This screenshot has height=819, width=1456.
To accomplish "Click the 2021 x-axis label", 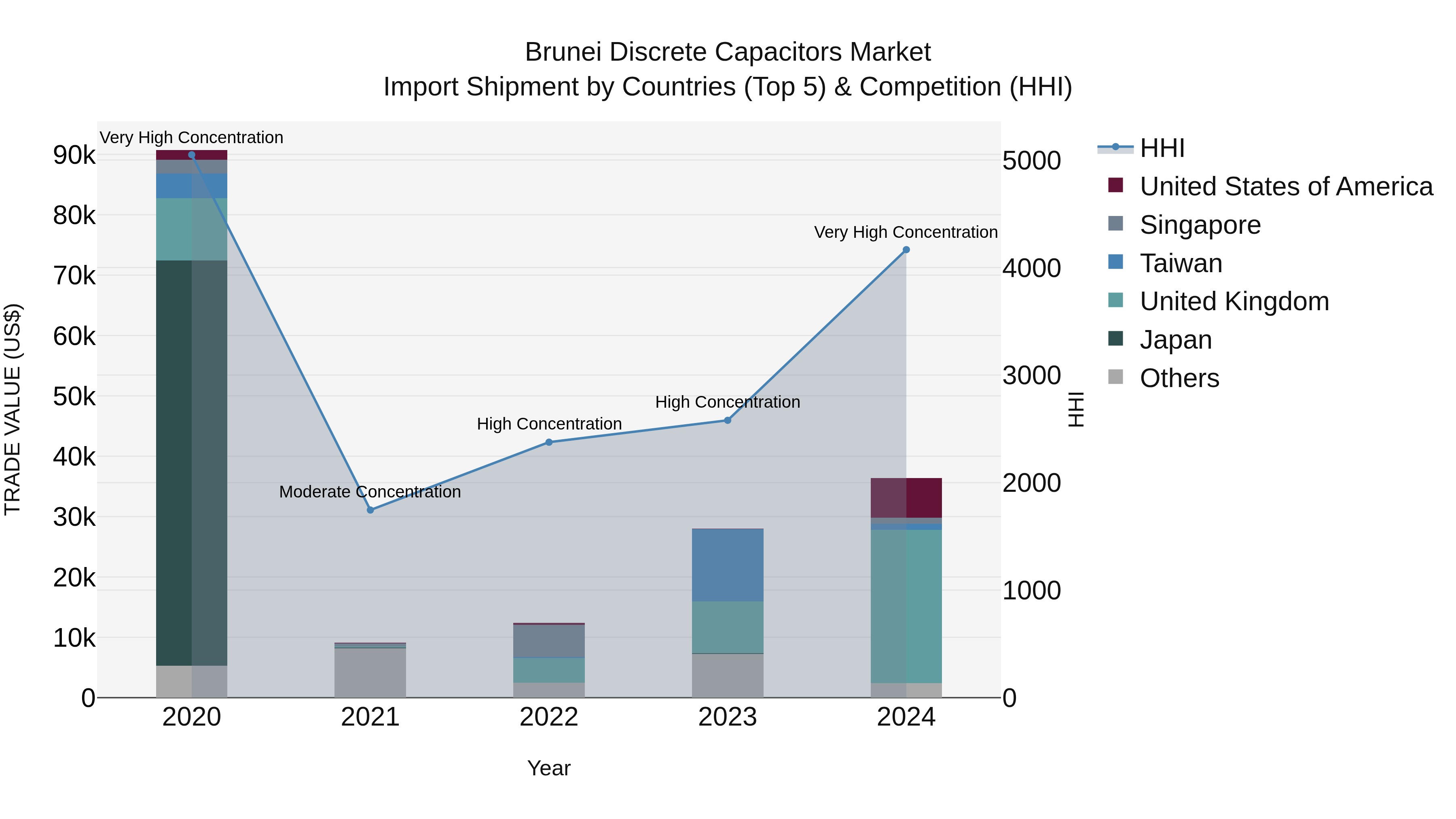I will pos(370,717).
